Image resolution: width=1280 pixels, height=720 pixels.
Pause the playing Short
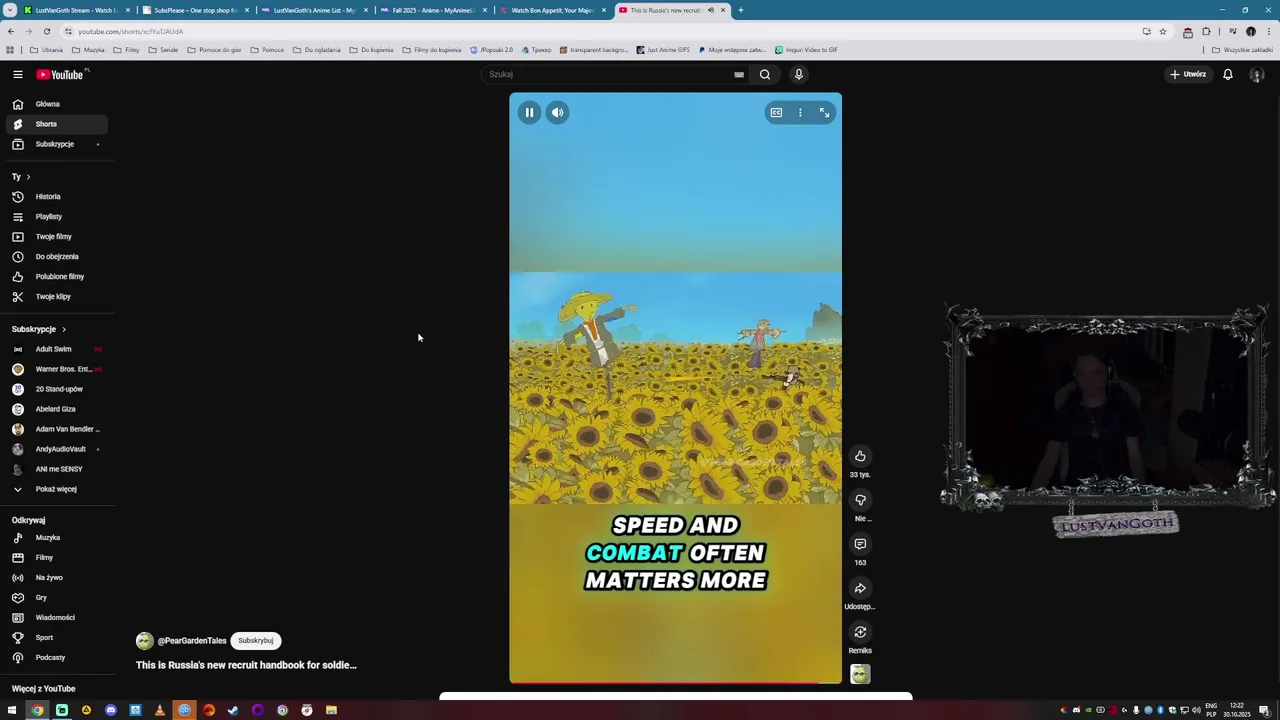[529, 113]
